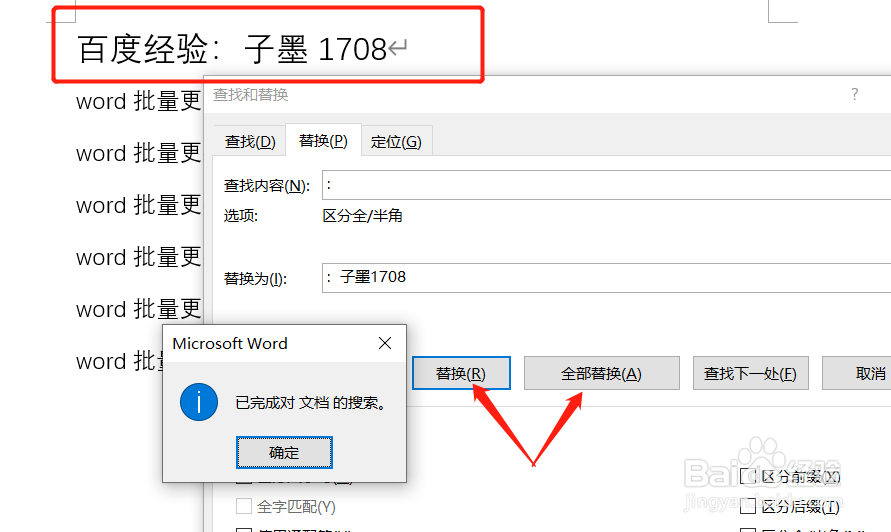Click the 替换(R) button

click(461, 373)
